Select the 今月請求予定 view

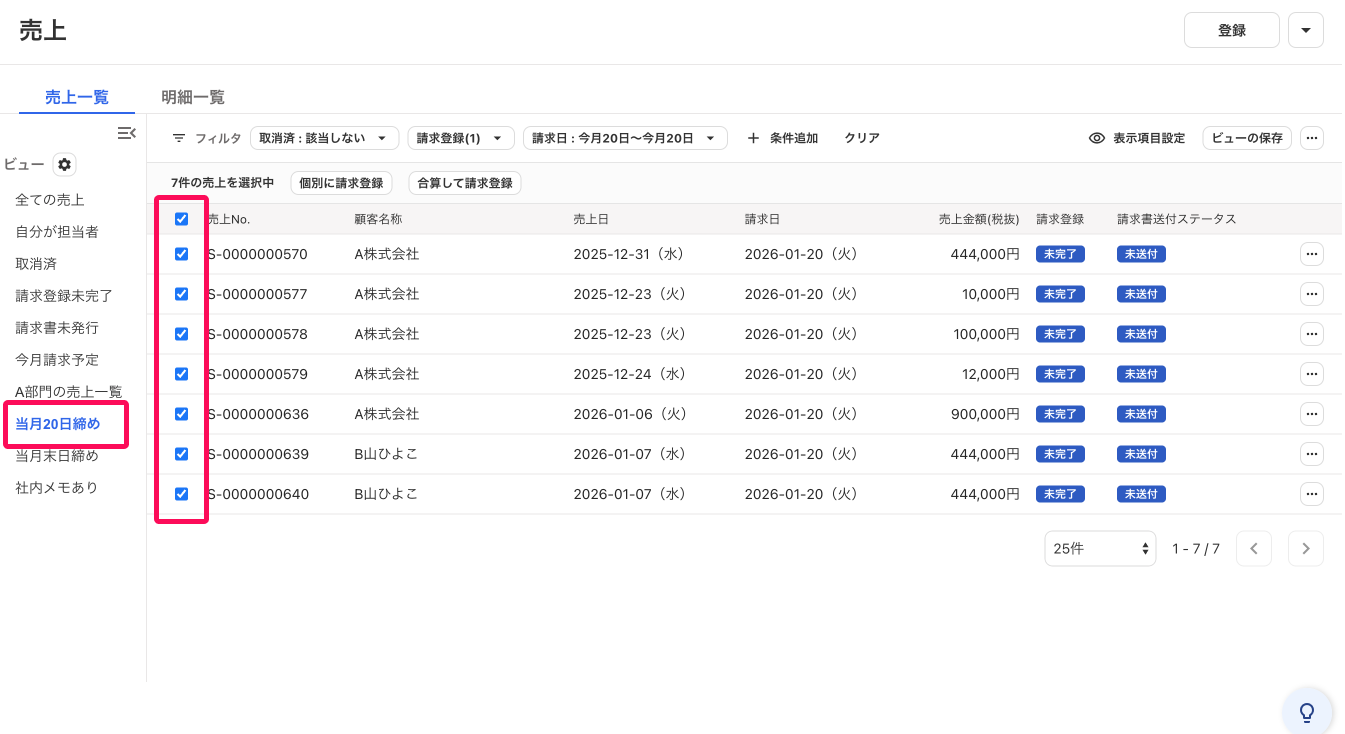coord(57,360)
